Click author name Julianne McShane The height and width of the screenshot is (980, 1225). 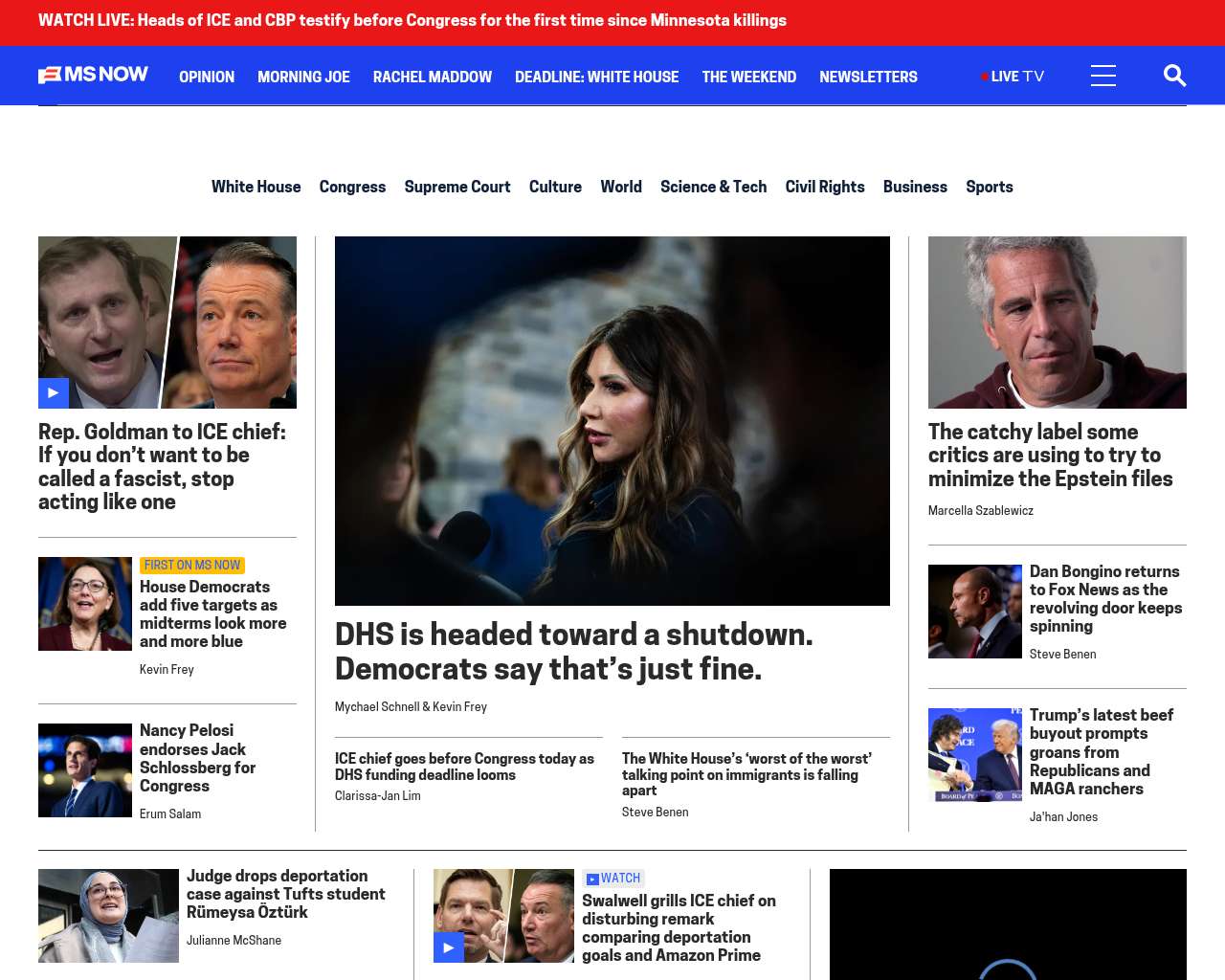(x=234, y=941)
